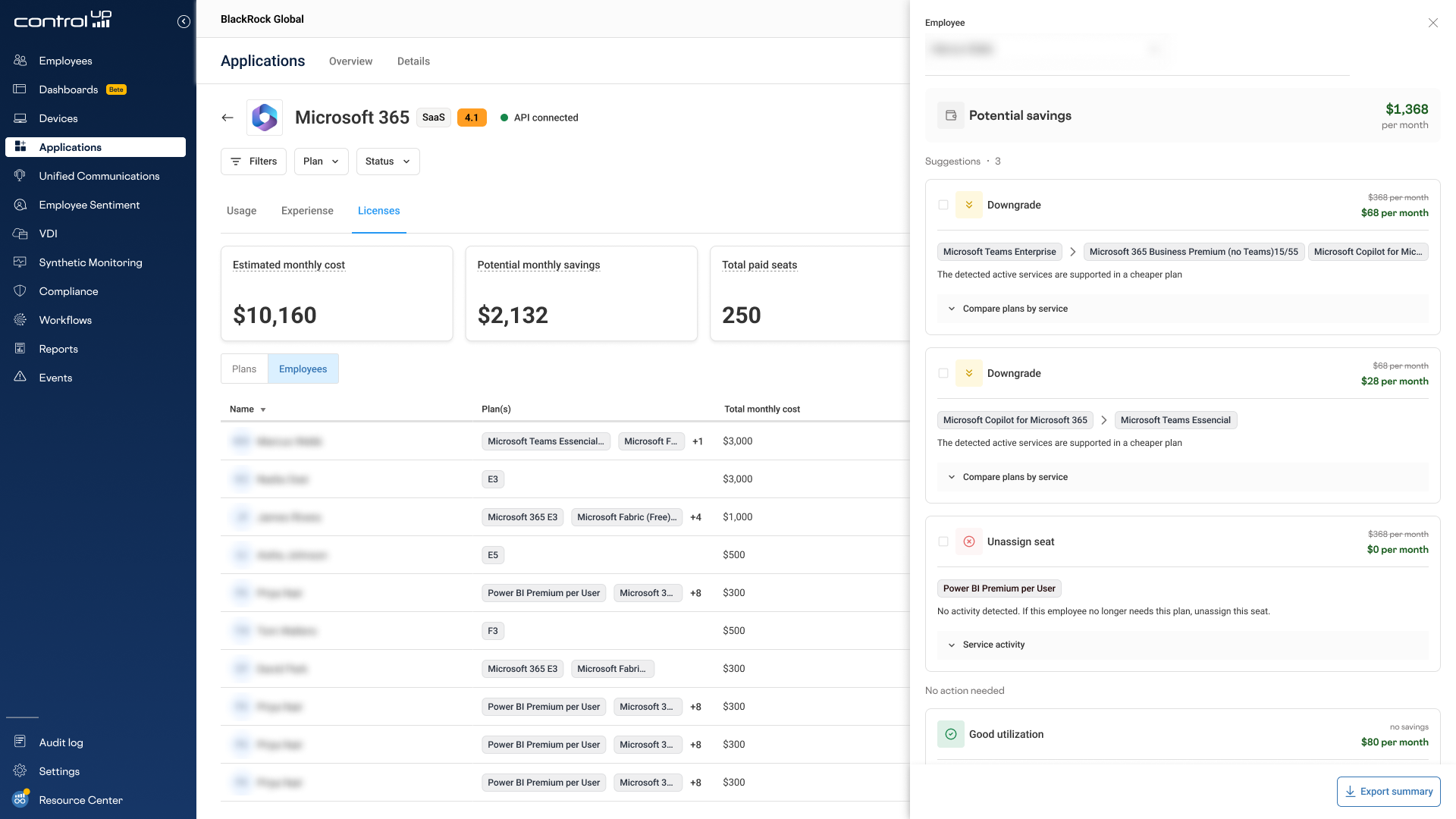Open Synthetic Monitoring sidebar icon
This screenshot has width=1456, height=819.
click(x=20, y=262)
